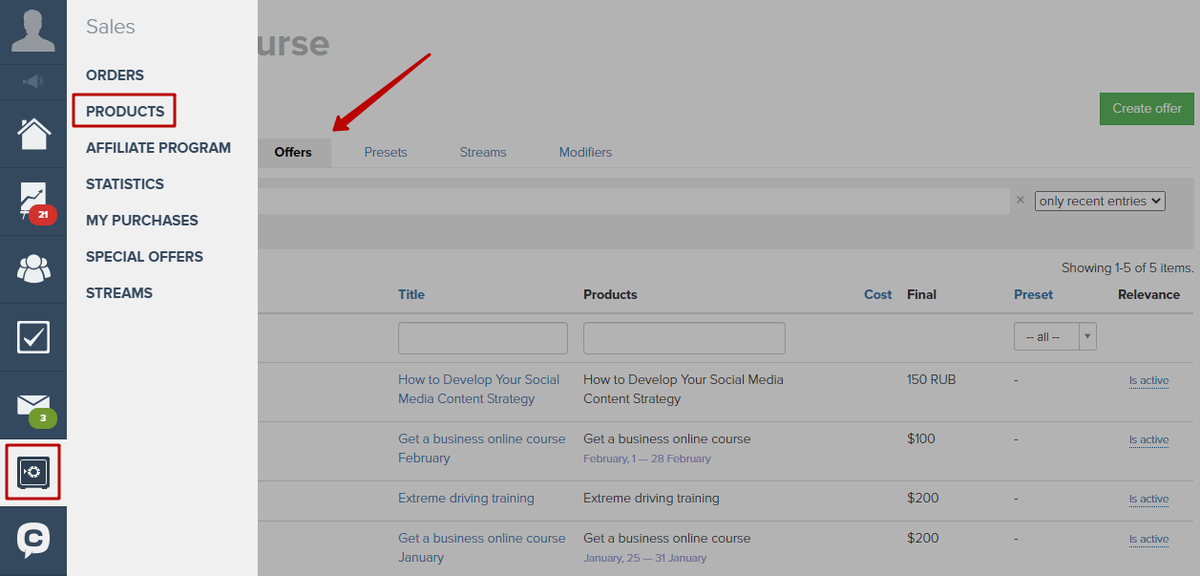Click the Sales menu heading
The height and width of the screenshot is (576, 1200).
110,27
